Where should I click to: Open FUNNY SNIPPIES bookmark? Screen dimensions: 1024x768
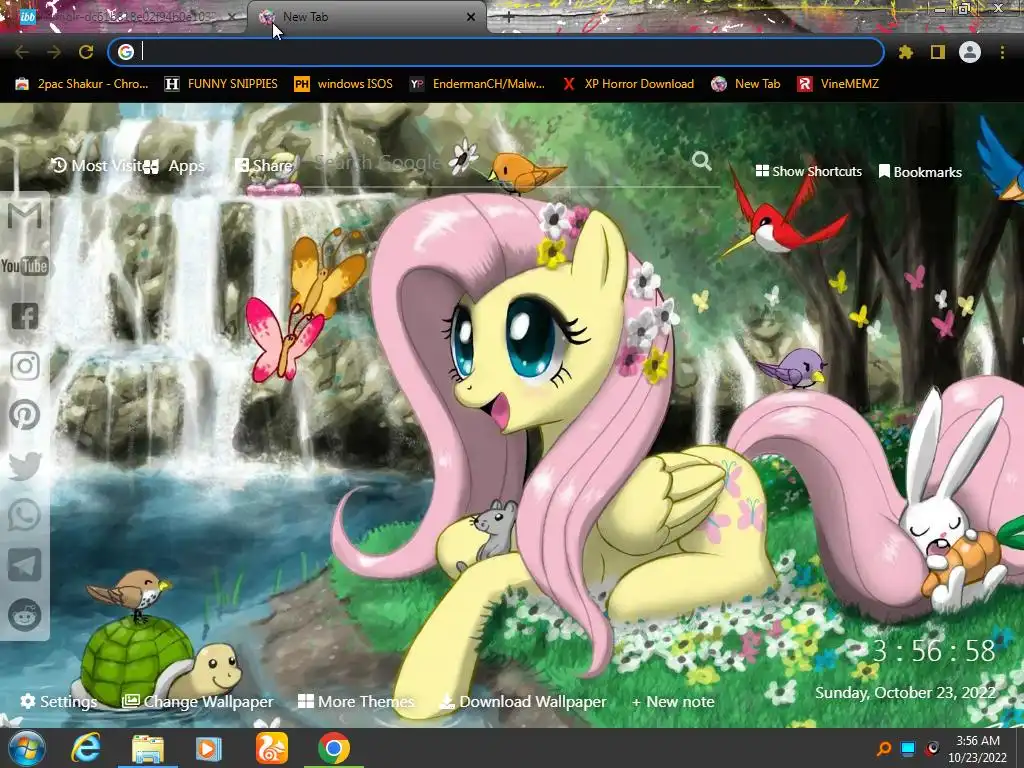[221, 84]
